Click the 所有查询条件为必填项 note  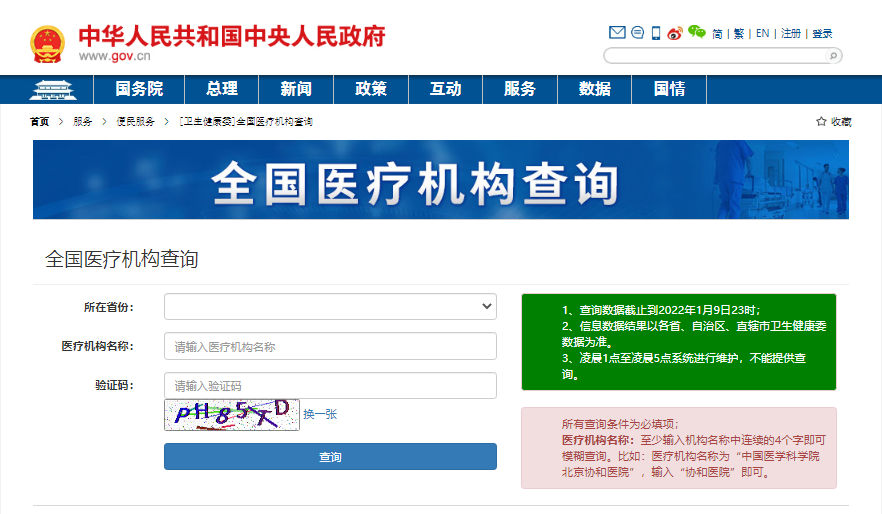[x=620, y=424]
